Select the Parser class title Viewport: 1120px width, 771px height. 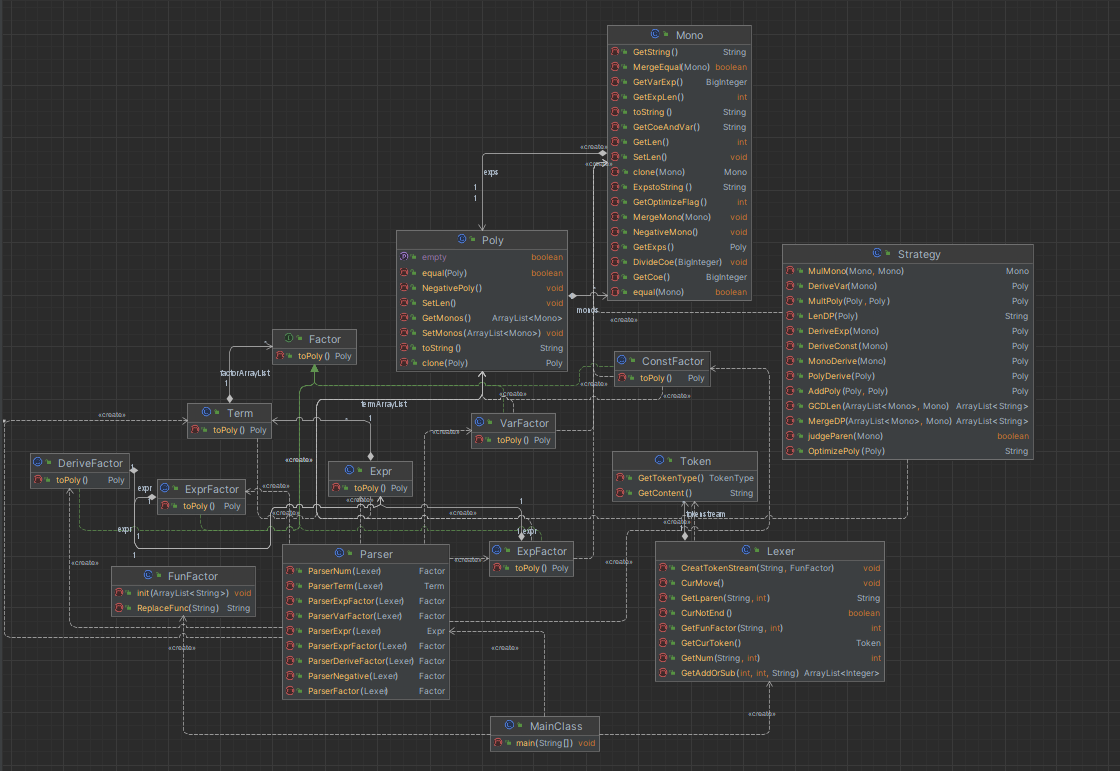tap(376, 554)
